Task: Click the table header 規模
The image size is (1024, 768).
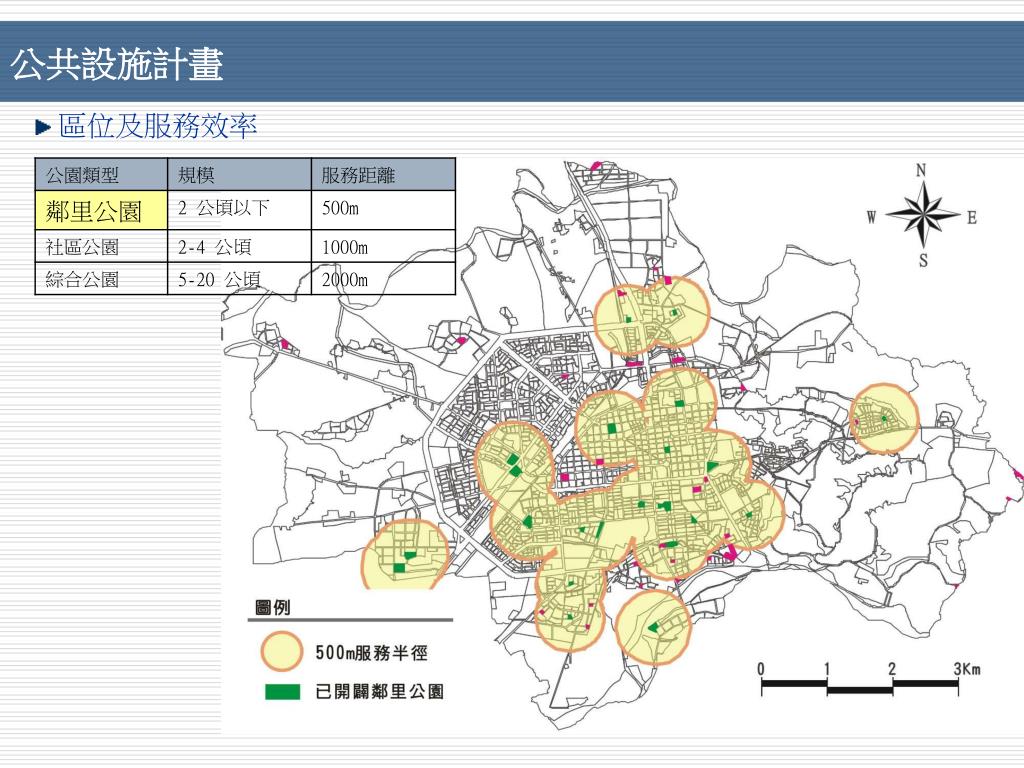Action: coord(240,174)
